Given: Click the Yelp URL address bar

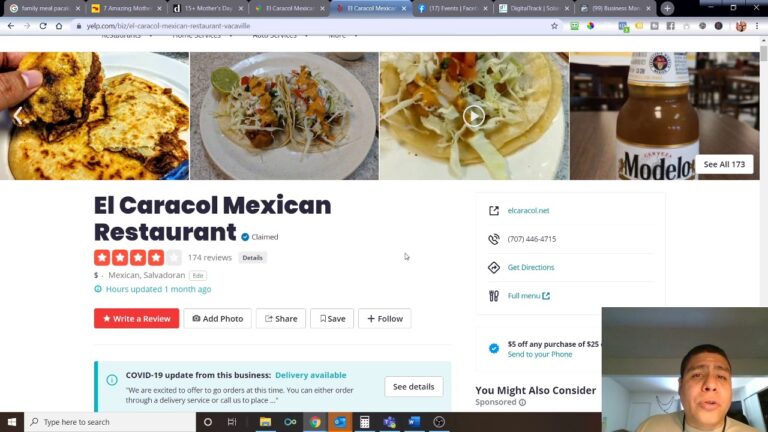Looking at the screenshot, I should coord(313,26).
